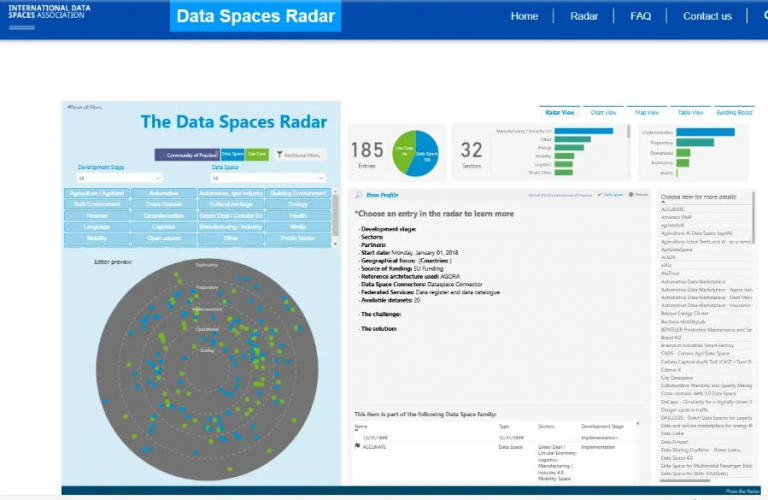Toggle the Logistics sector filter
This screenshot has width=768, height=500.
tap(164, 227)
